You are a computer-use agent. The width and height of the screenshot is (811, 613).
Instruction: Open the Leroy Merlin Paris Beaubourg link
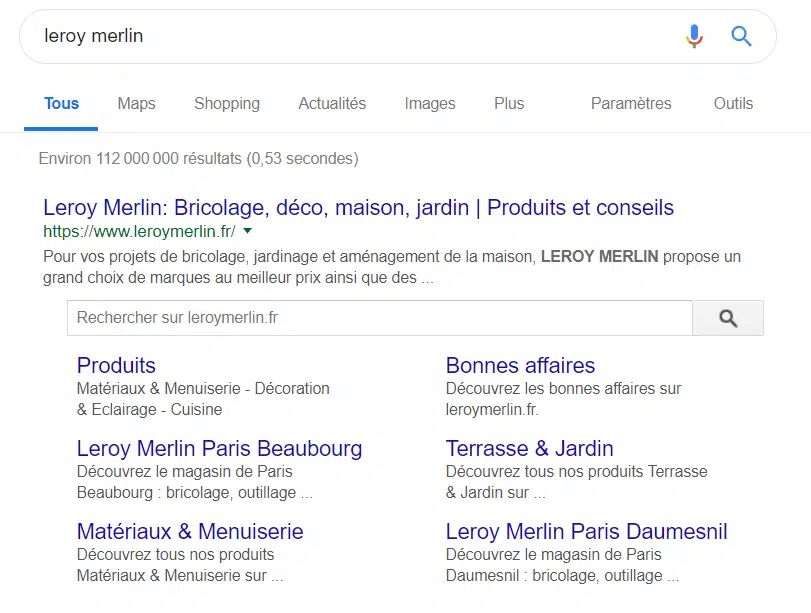point(219,449)
